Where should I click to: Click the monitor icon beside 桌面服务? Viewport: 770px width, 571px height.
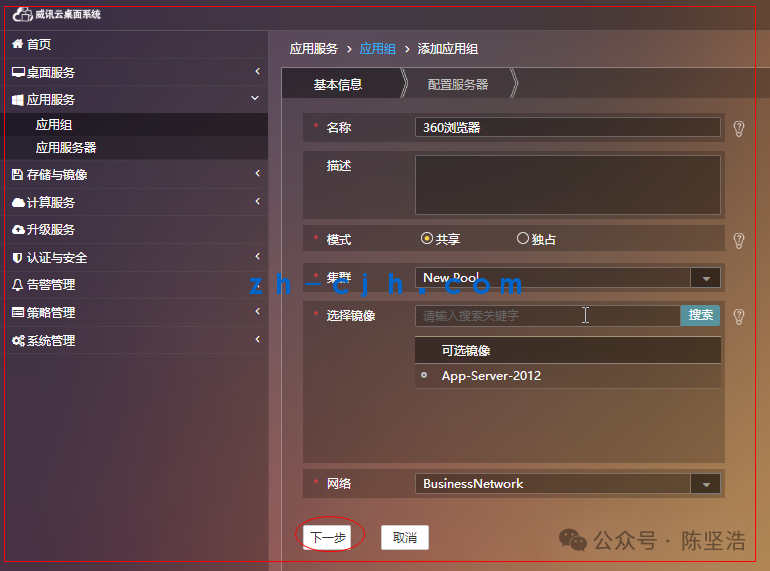click(x=18, y=72)
